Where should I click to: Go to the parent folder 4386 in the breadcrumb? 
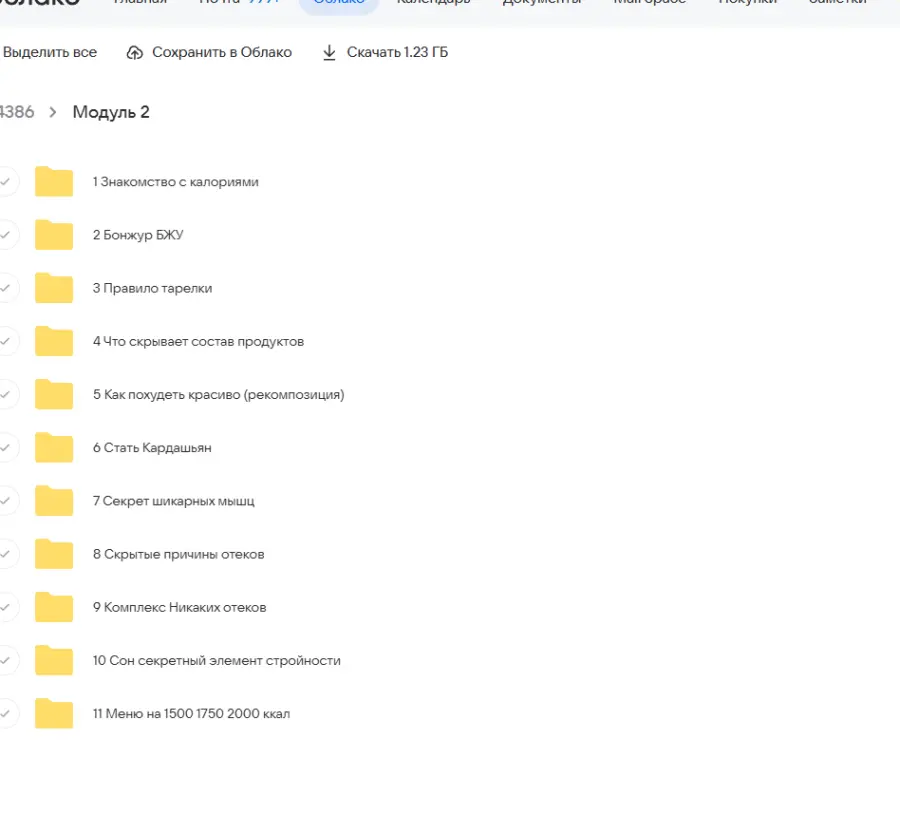16,112
